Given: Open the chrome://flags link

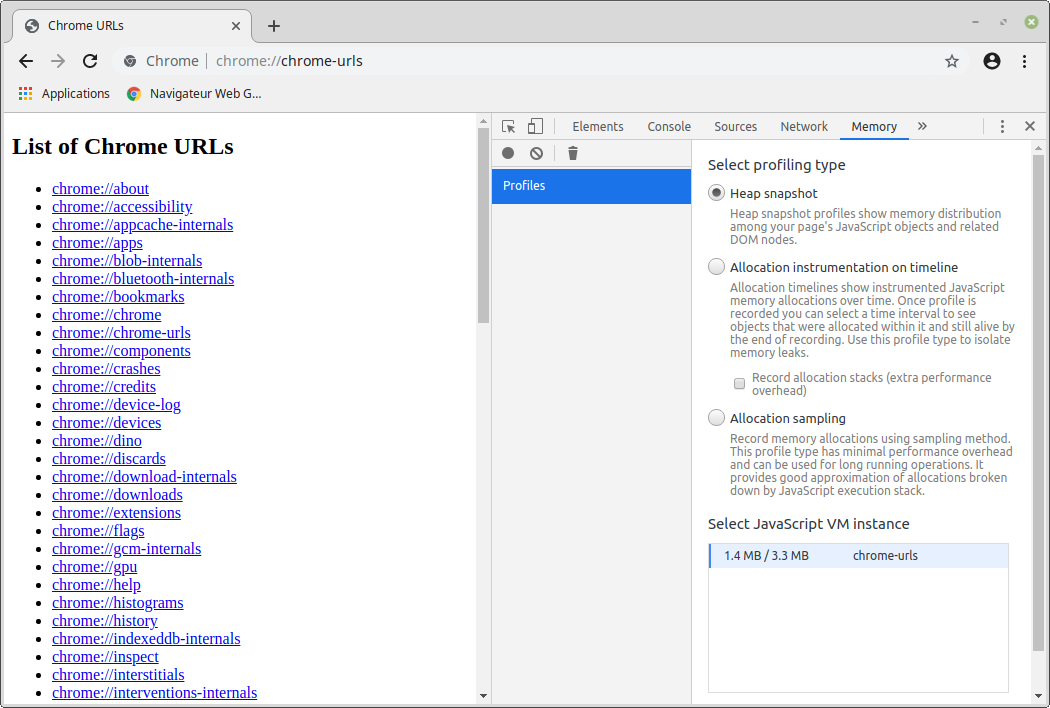Looking at the screenshot, I should 98,531.
